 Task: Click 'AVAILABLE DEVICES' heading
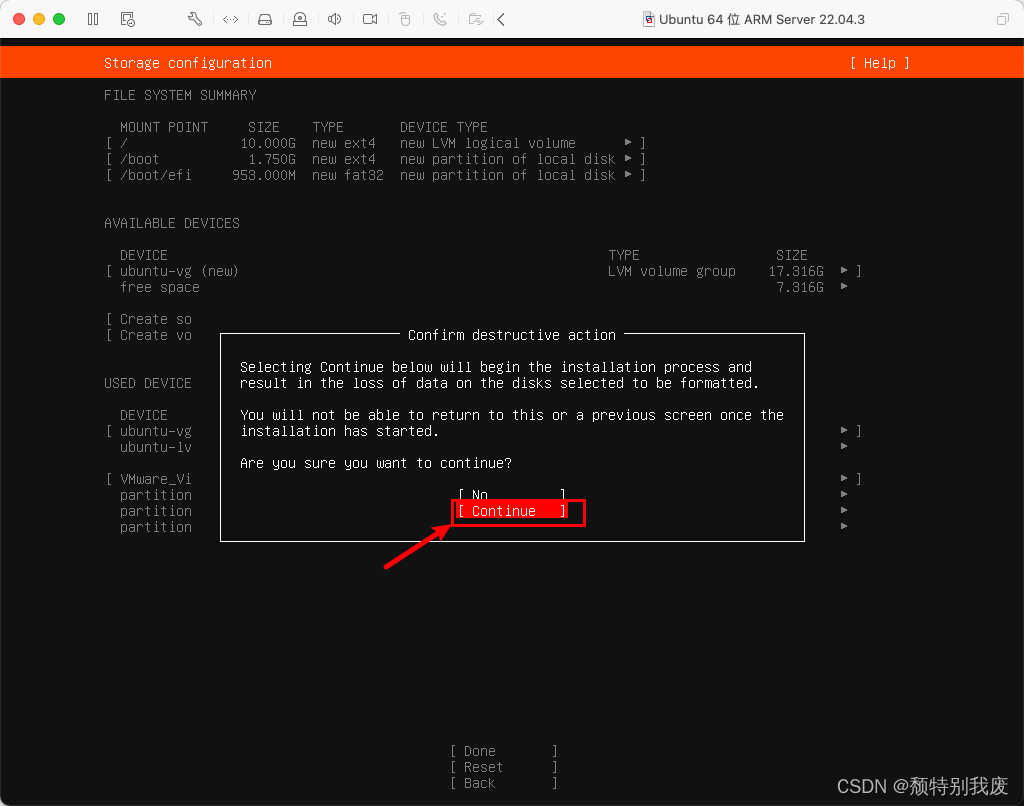(172, 223)
